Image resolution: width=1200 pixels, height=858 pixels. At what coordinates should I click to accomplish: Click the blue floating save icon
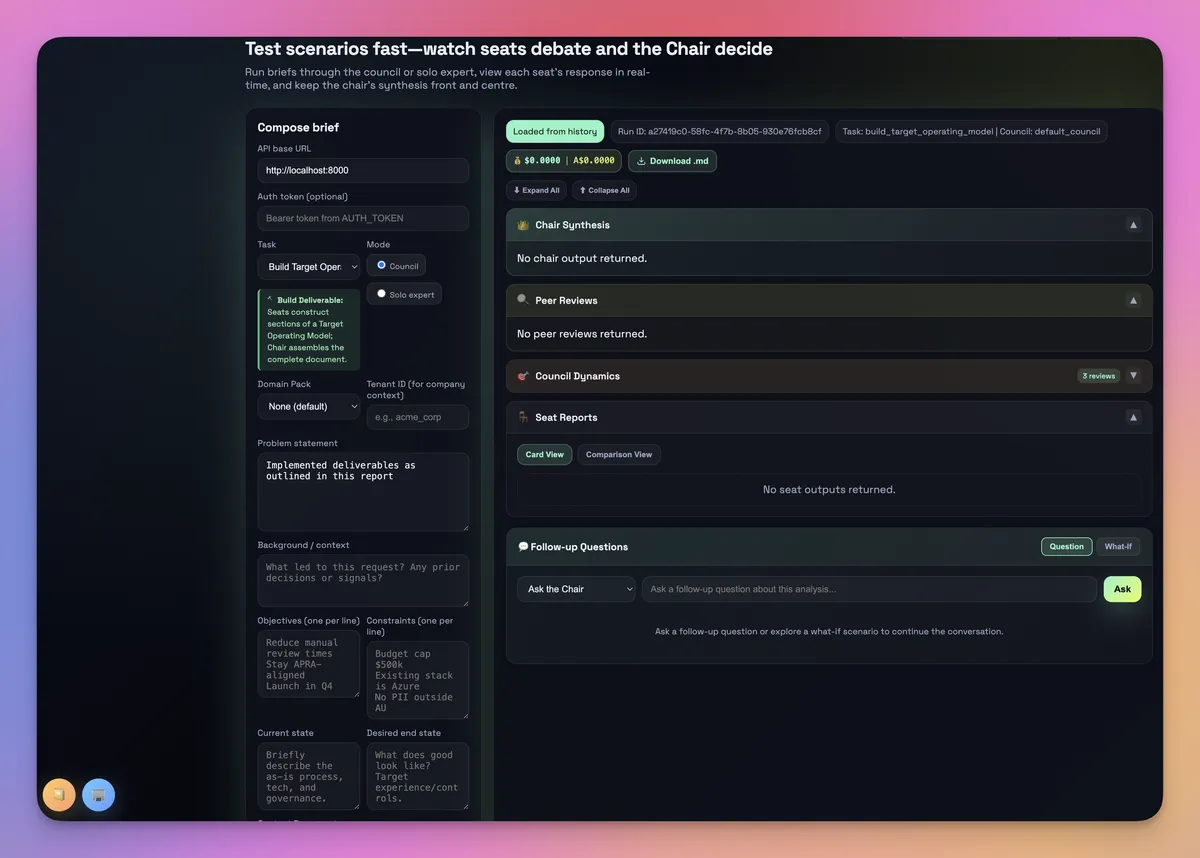pos(98,794)
